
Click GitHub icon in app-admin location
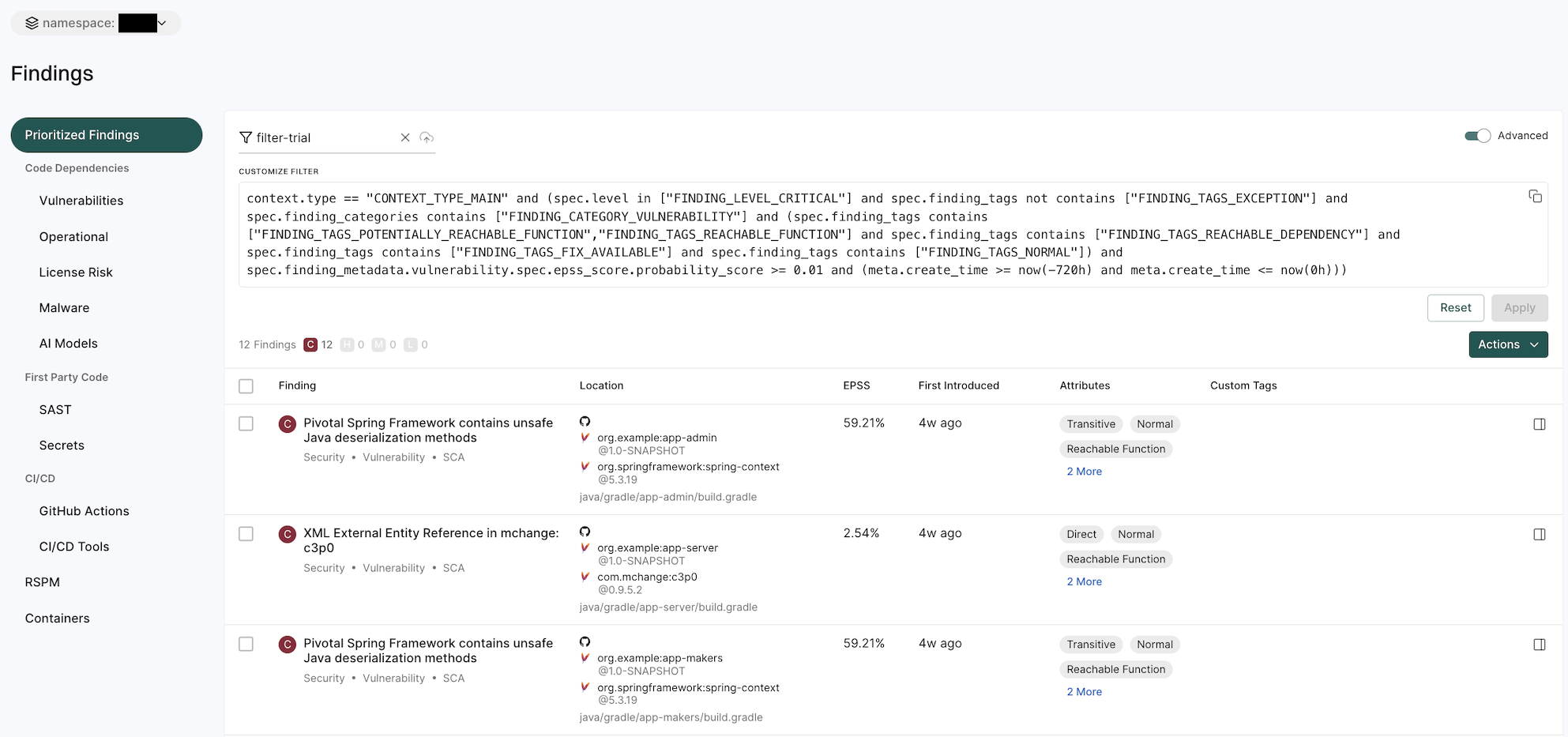pyautogui.click(x=585, y=422)
